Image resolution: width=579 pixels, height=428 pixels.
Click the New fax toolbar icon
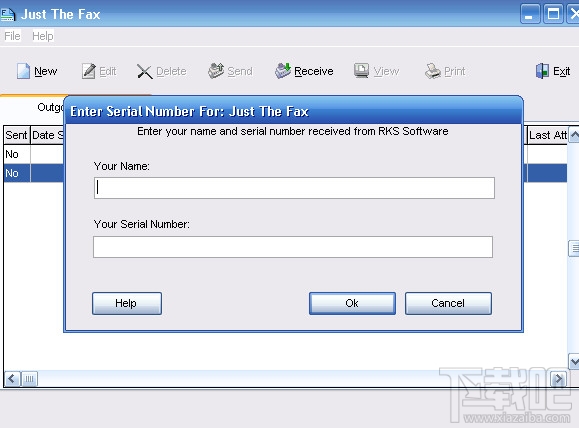tap(23, 71)
